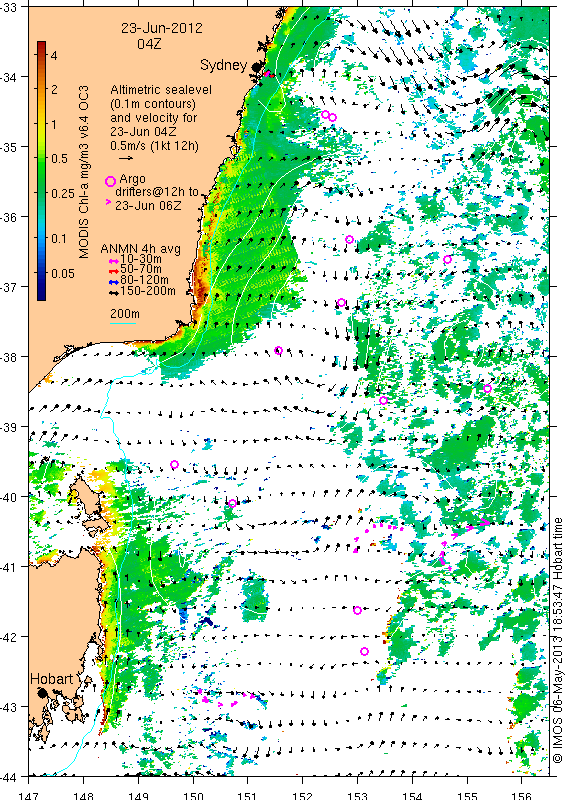Viewport: 570px width, 800px height.
Task: Click the colorbar tick label '0.1'
Action: [x=59, y=239]
